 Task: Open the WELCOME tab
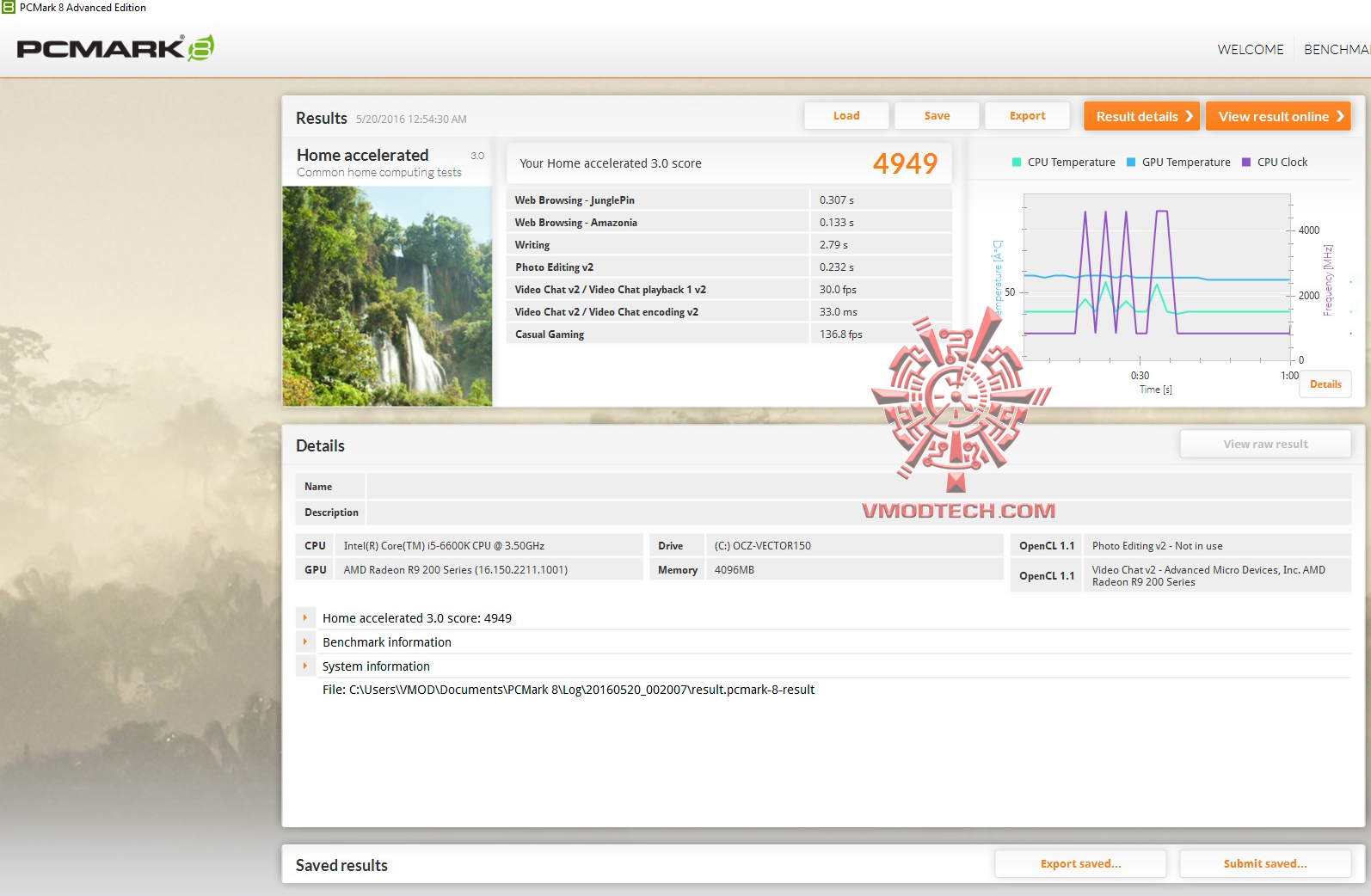point(1250,50)
